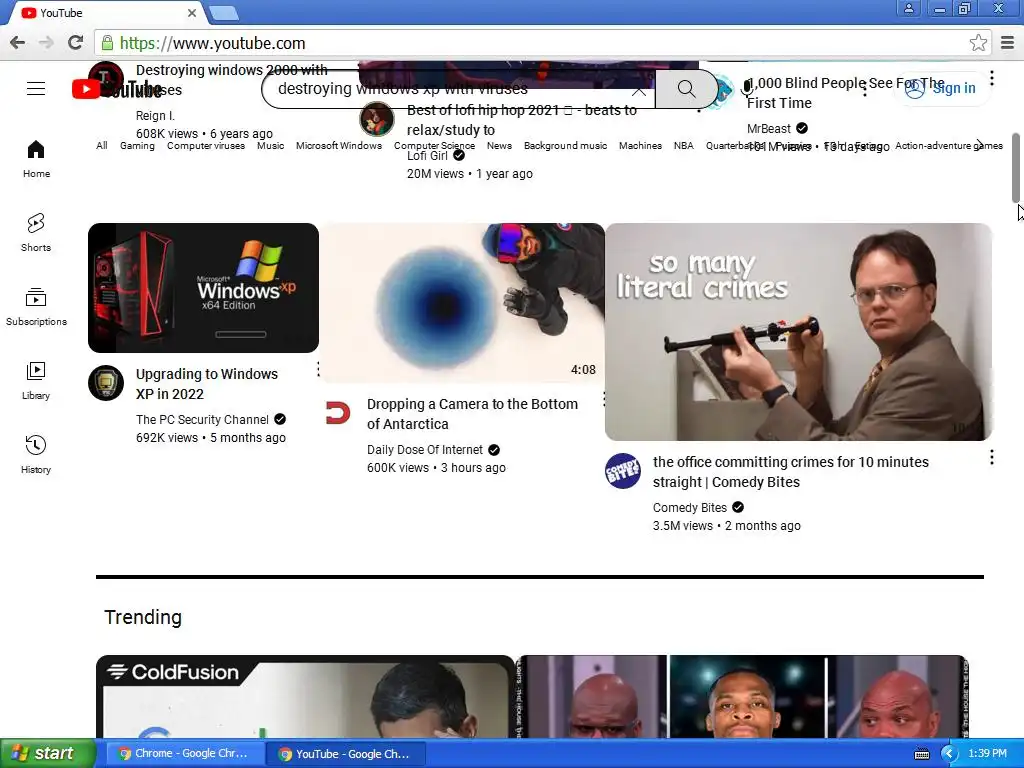Click the page vertical scrollbar thumb
This screenshot has height=768, width=1024.
pos(1016,168)
